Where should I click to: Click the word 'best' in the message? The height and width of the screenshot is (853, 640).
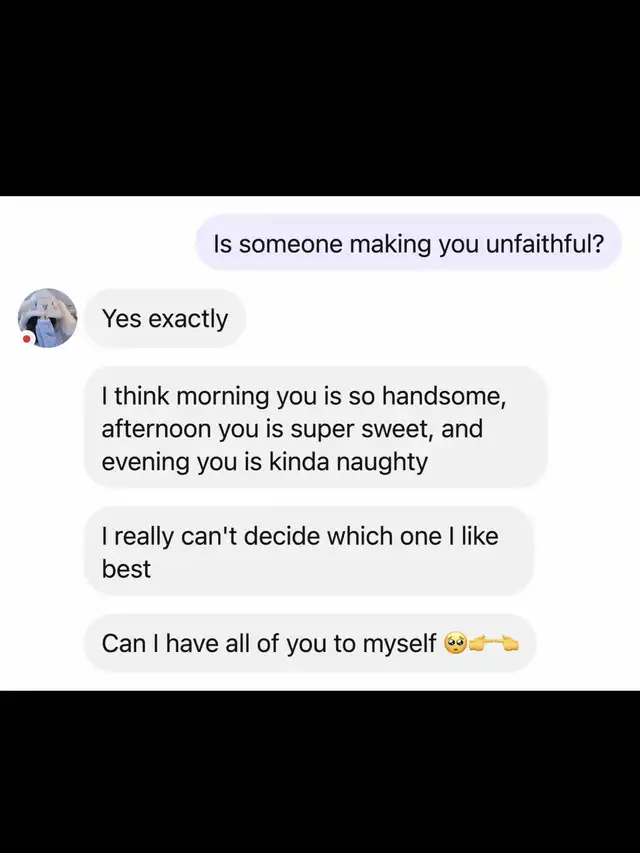[x=126, y=569]
